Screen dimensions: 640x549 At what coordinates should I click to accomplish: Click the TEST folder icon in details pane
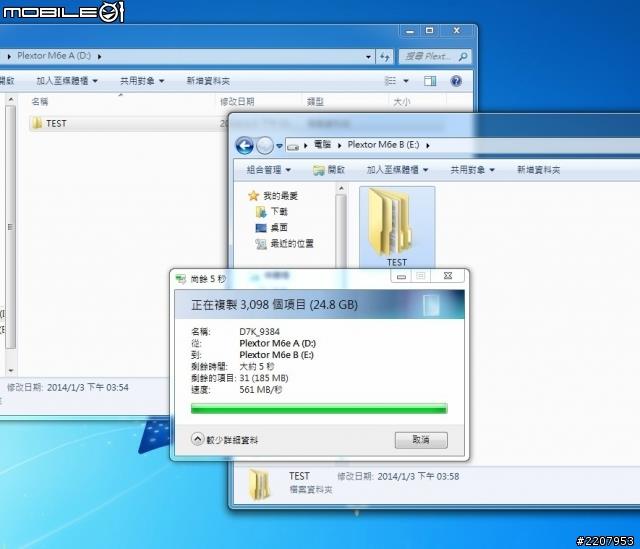tap(259, 484)
